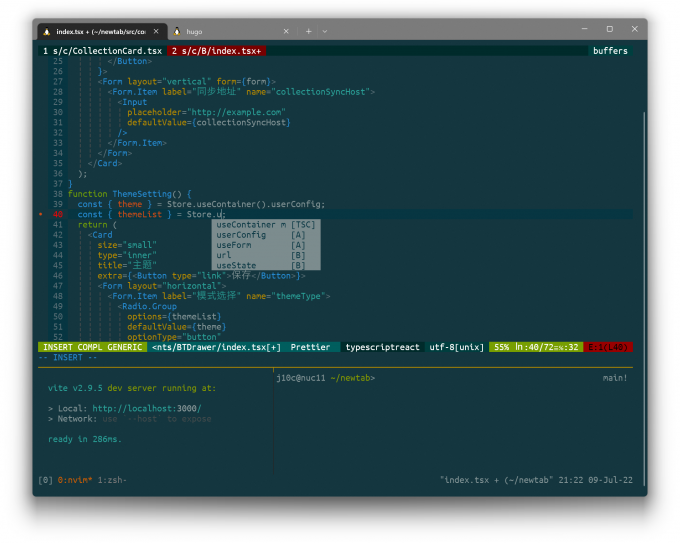The height and width of the screenshot is (543, 680).
Task: Choose url in the completion popup
Action: point(266,255)
